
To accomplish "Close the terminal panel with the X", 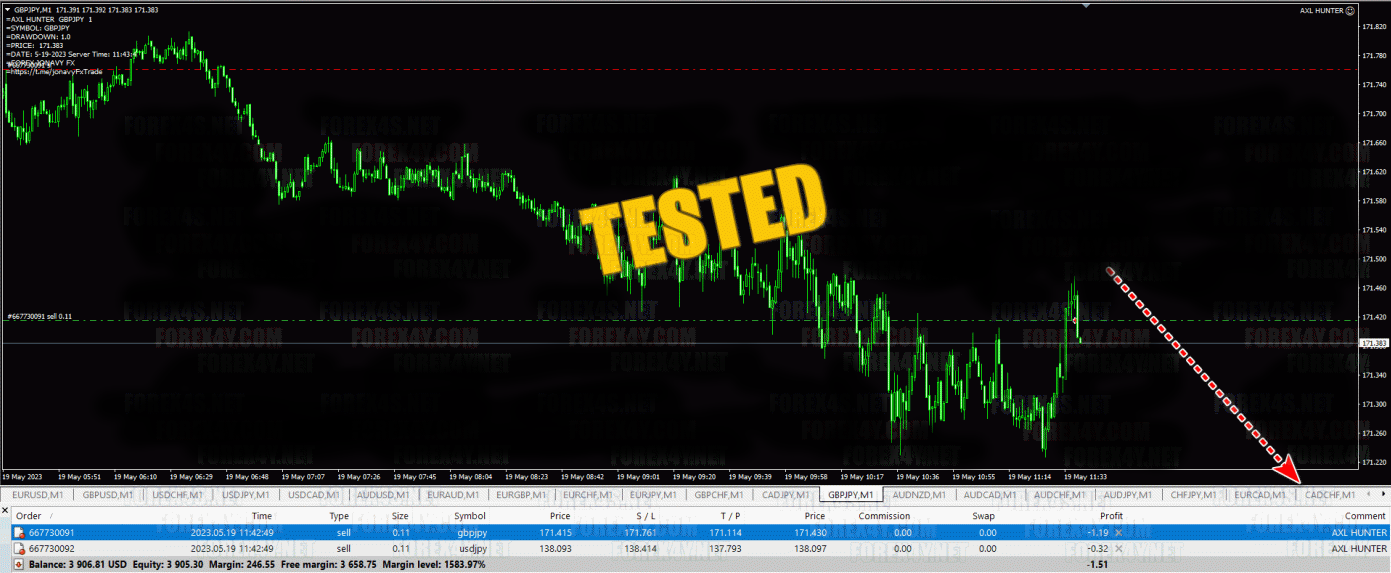I will (5, 510).
